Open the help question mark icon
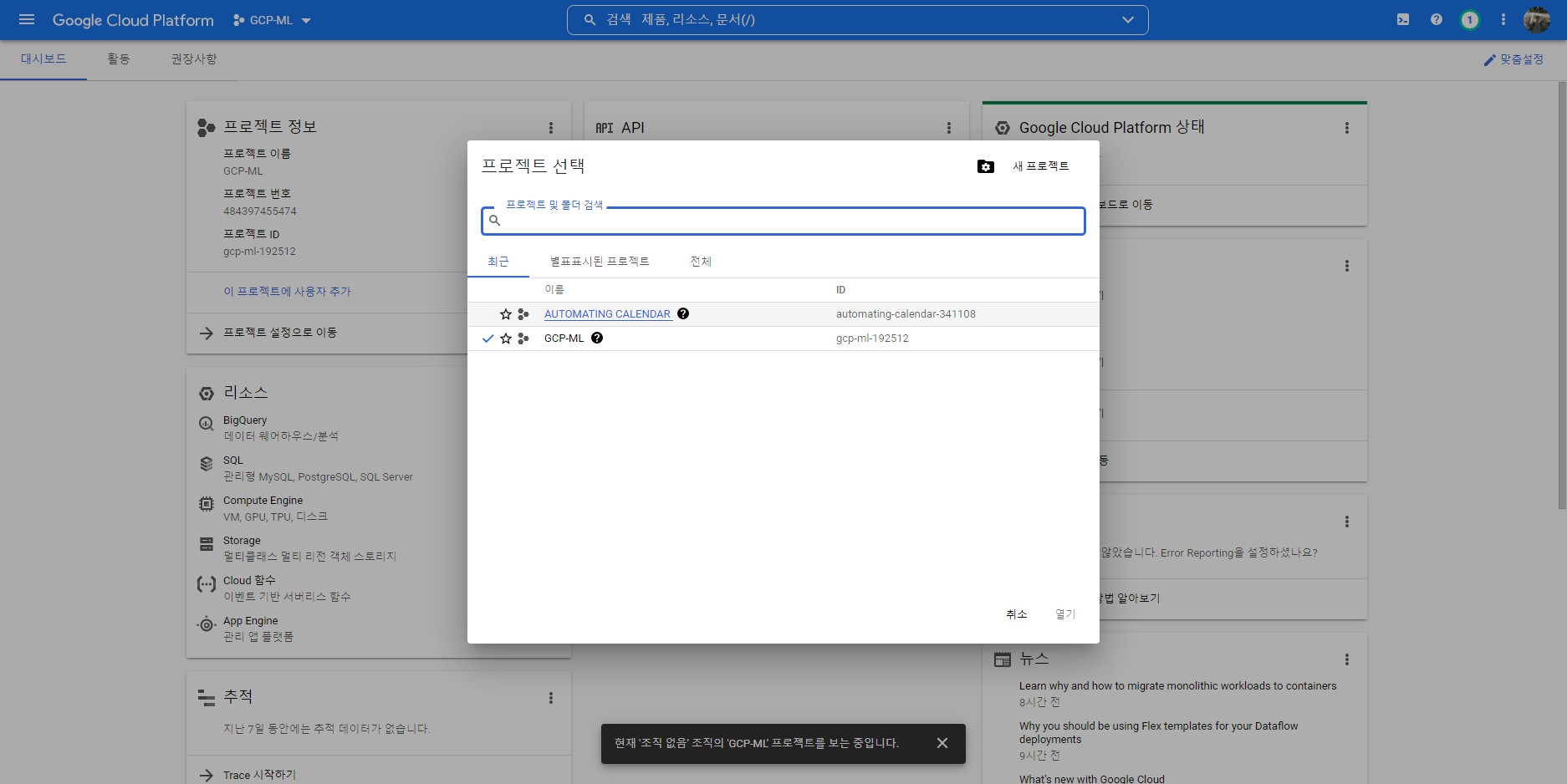The height and width of the screenshot is (784, 1567). 1437,19
